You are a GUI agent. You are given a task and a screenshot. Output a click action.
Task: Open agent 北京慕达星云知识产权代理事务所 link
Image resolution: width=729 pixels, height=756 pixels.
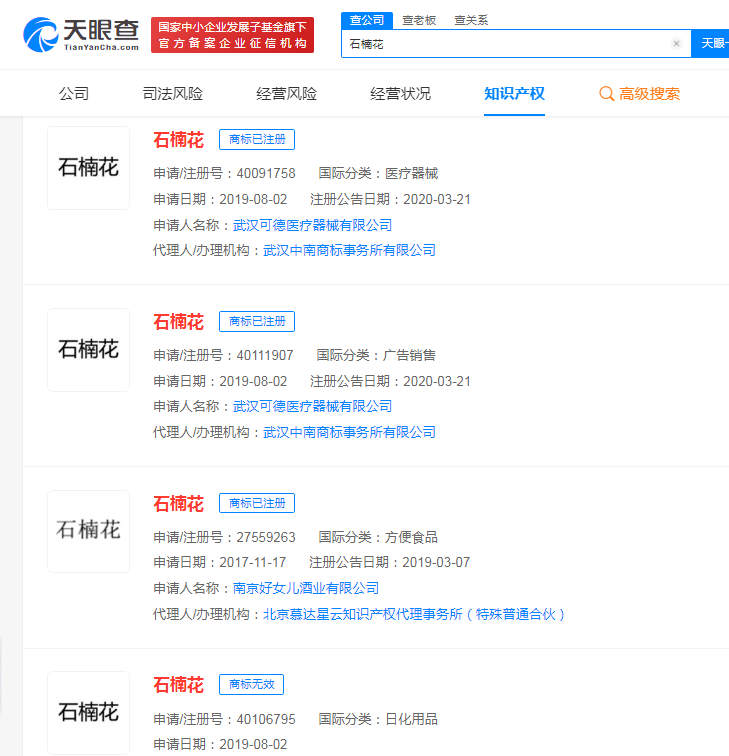pyautogui.click(x=414, y=614)
